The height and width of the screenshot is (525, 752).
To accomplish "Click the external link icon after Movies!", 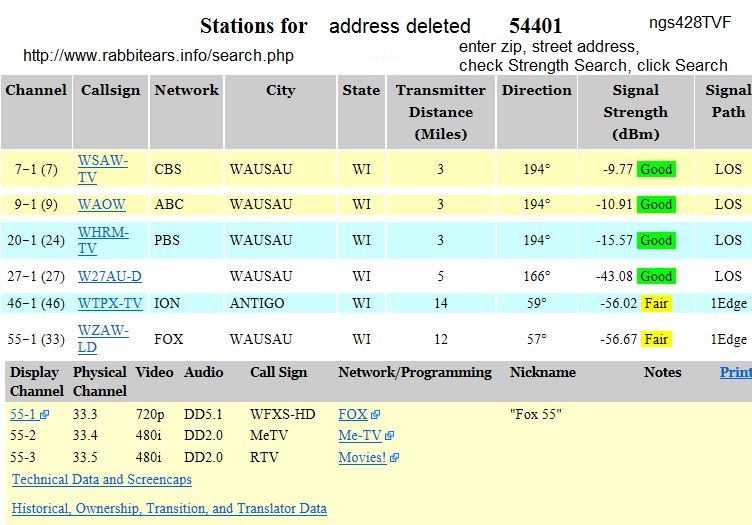I will pos(394,458).
